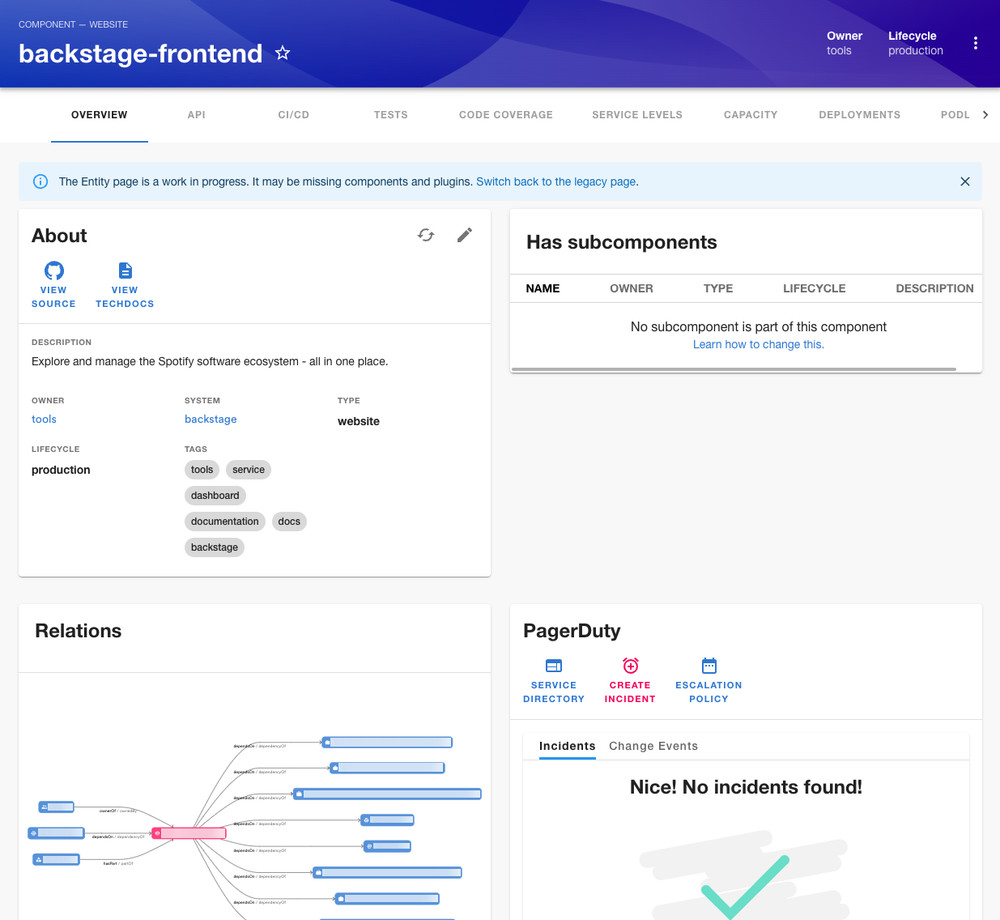Edit entity metadata with pencil icon
The width and height of the screenshot is (1000, 920).
click(465, 235)
